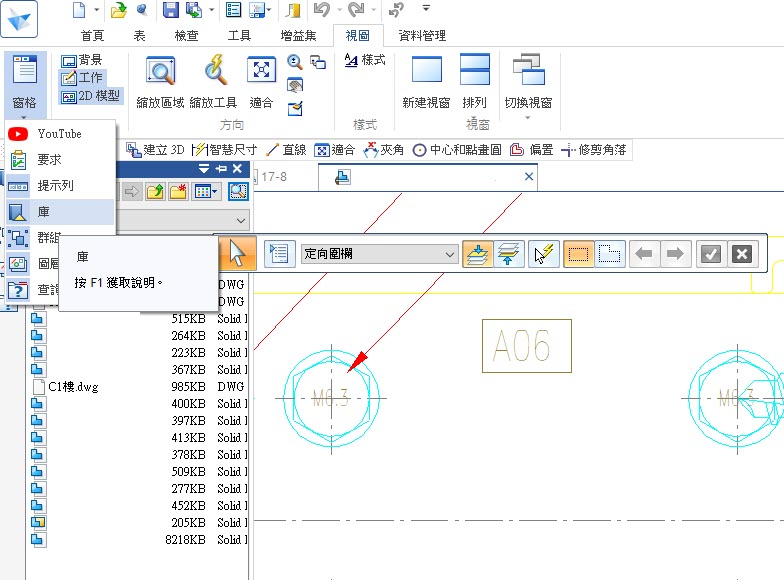The height and width of the screenshot is (580, 784).
Task: Toggle bottom-up layer selection icon
Action: click(508, 254)
